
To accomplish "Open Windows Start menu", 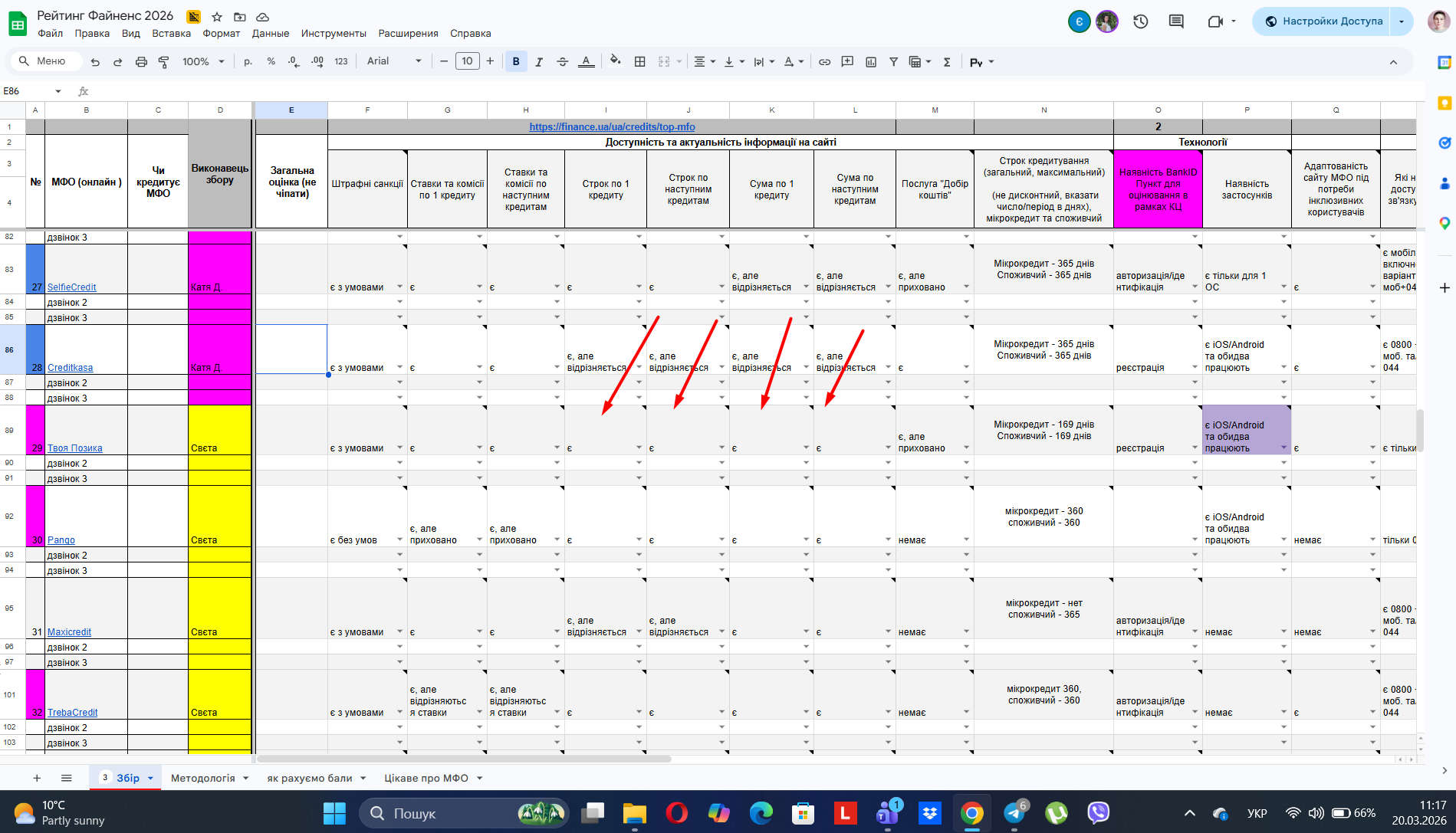I will coord(334,813).
